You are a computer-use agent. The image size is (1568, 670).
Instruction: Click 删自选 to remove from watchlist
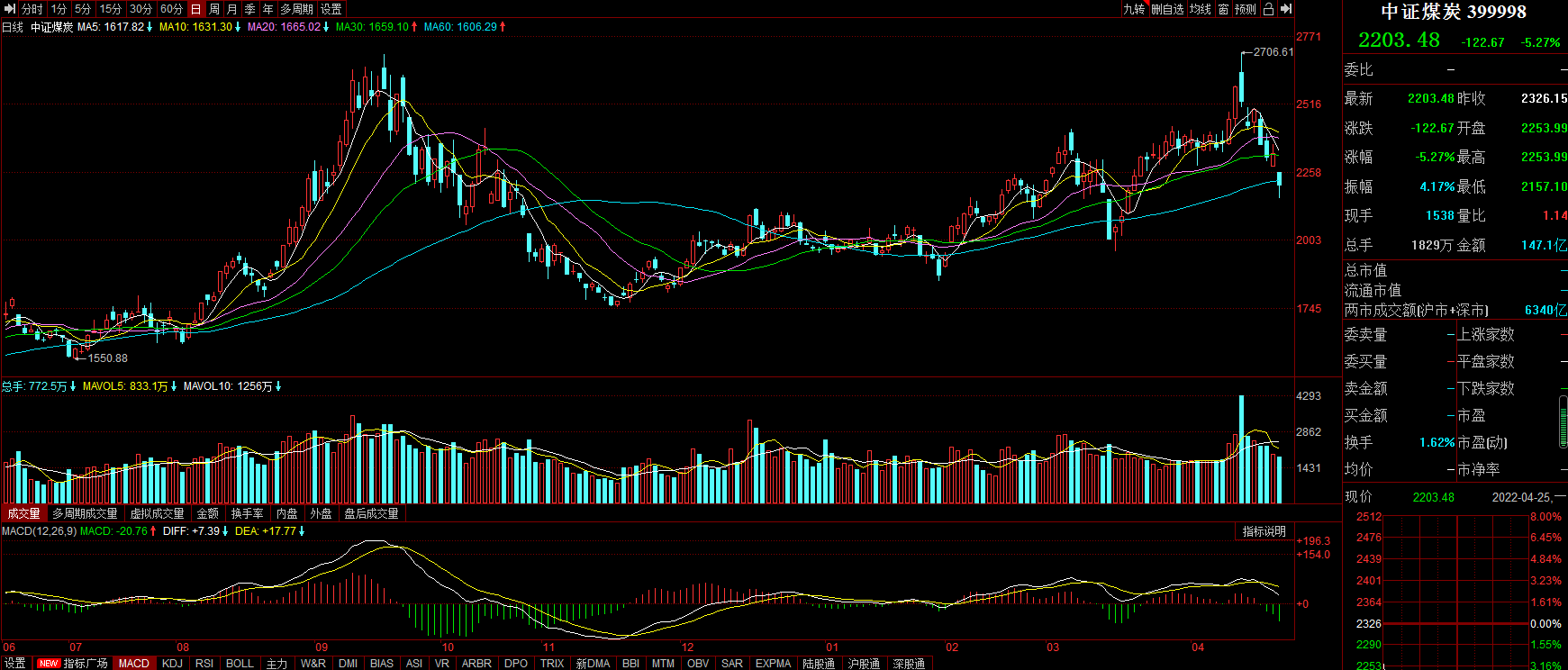point(1167,9)
